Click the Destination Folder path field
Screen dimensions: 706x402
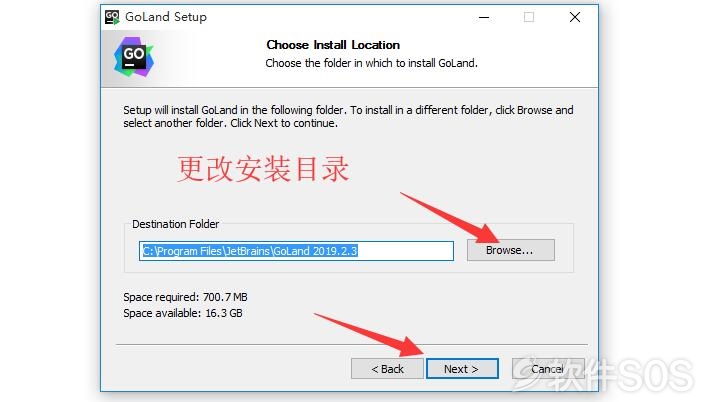point(296,251)
